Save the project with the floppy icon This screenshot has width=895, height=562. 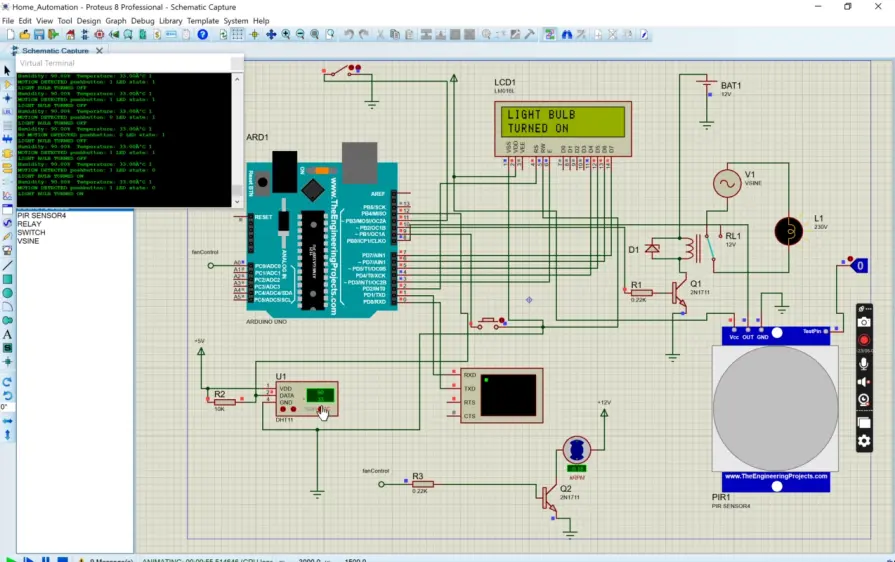point(39,35)
